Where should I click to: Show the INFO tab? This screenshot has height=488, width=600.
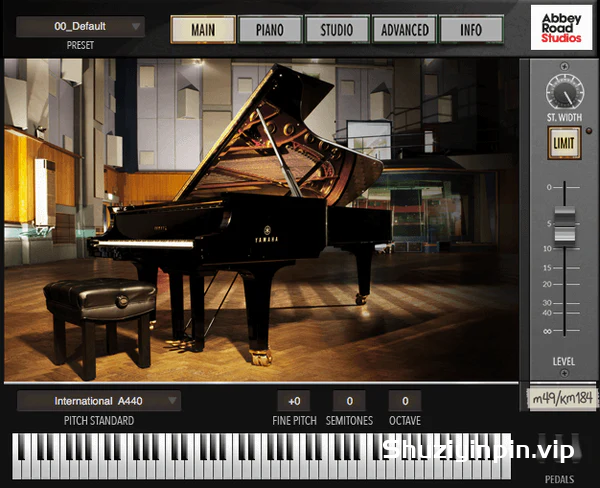point(471,29)
